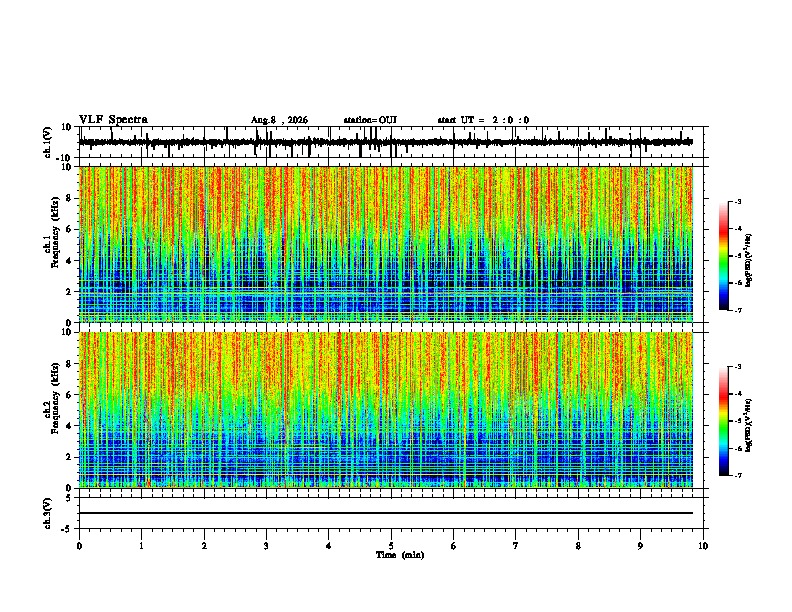Click the ch.1 voltage waveform trace

click(x=386, y=142)
